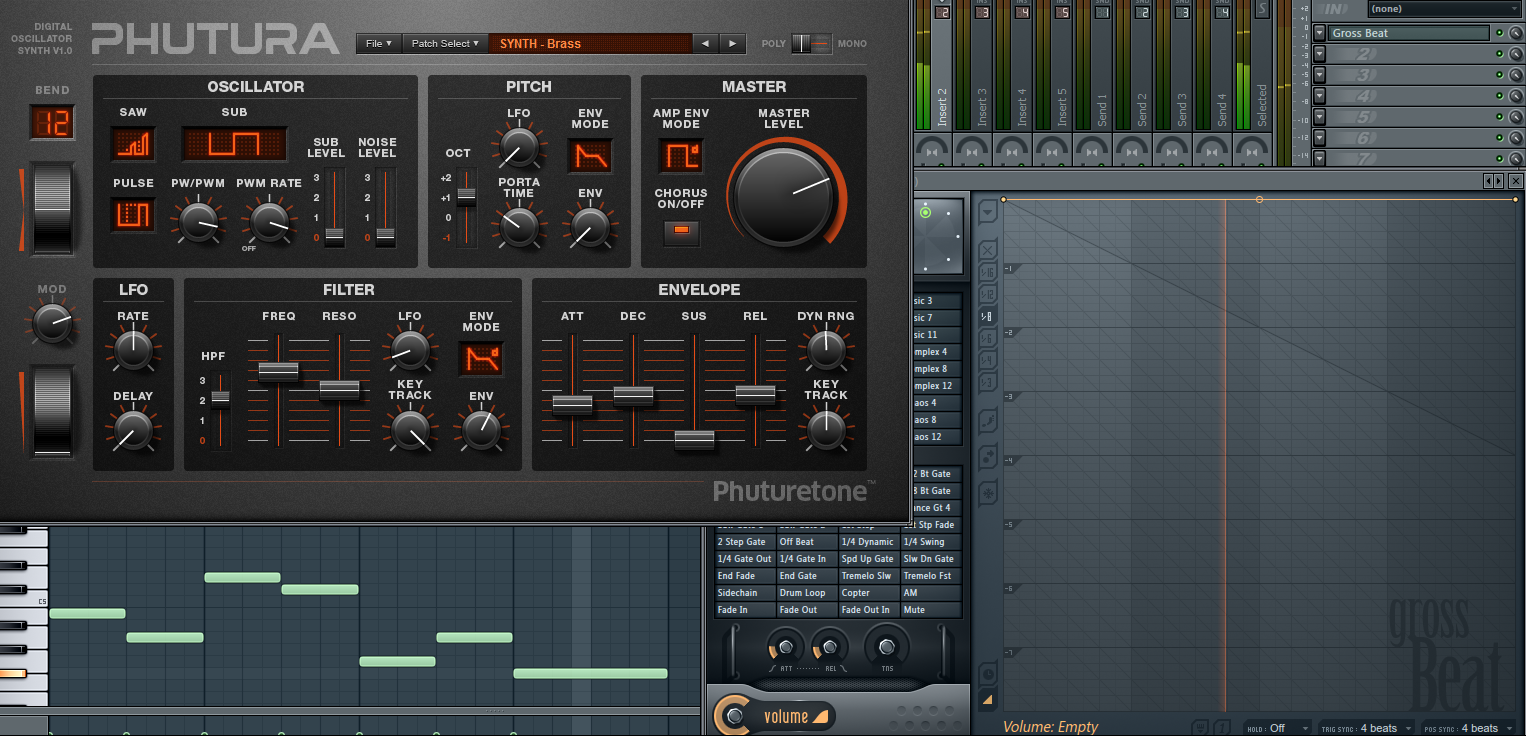Select the Sidechain preset
The image size is (1526, 736).
coord(744,593)
